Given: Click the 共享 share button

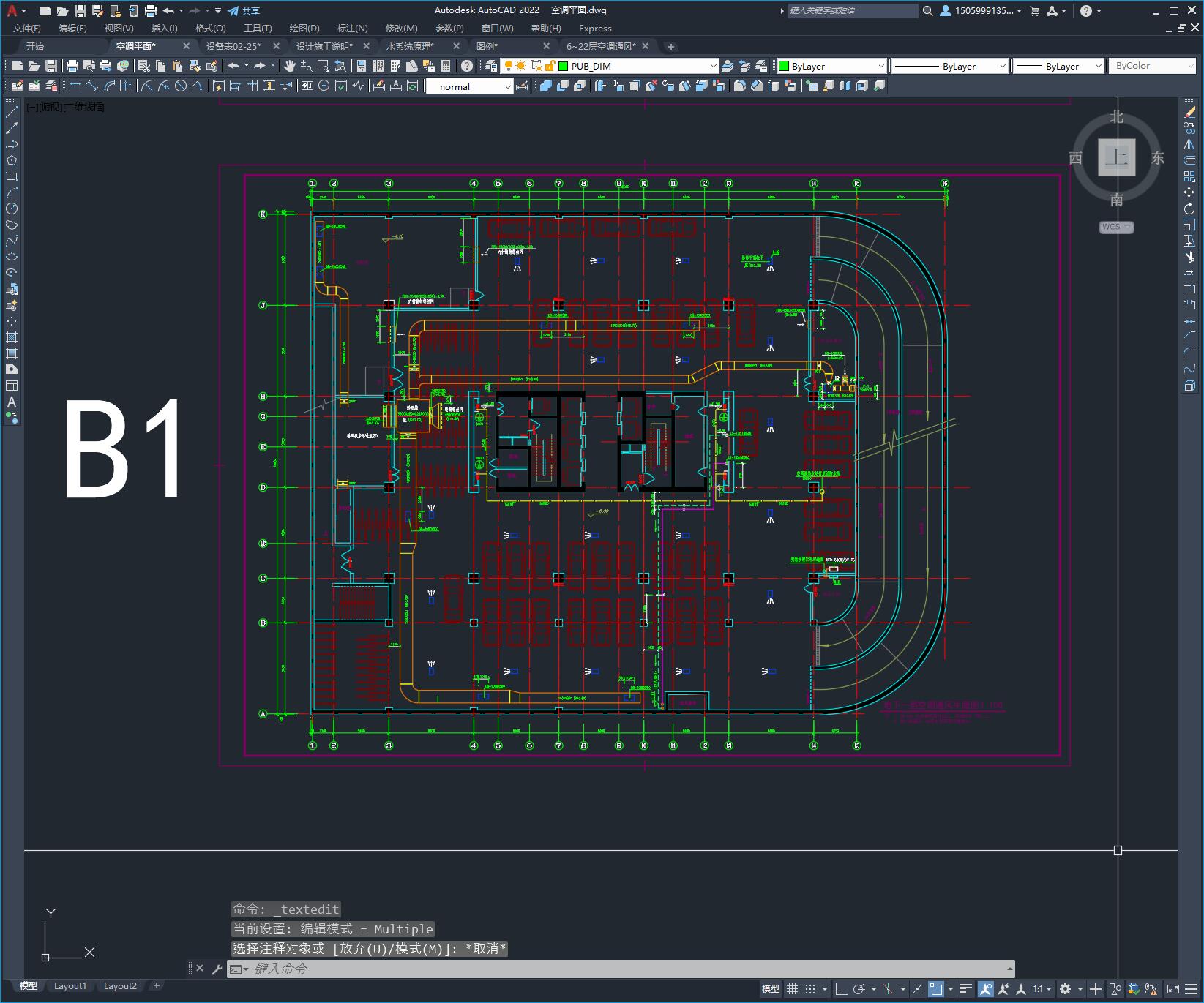Looking at the screenshot, I should pos(244,11).
